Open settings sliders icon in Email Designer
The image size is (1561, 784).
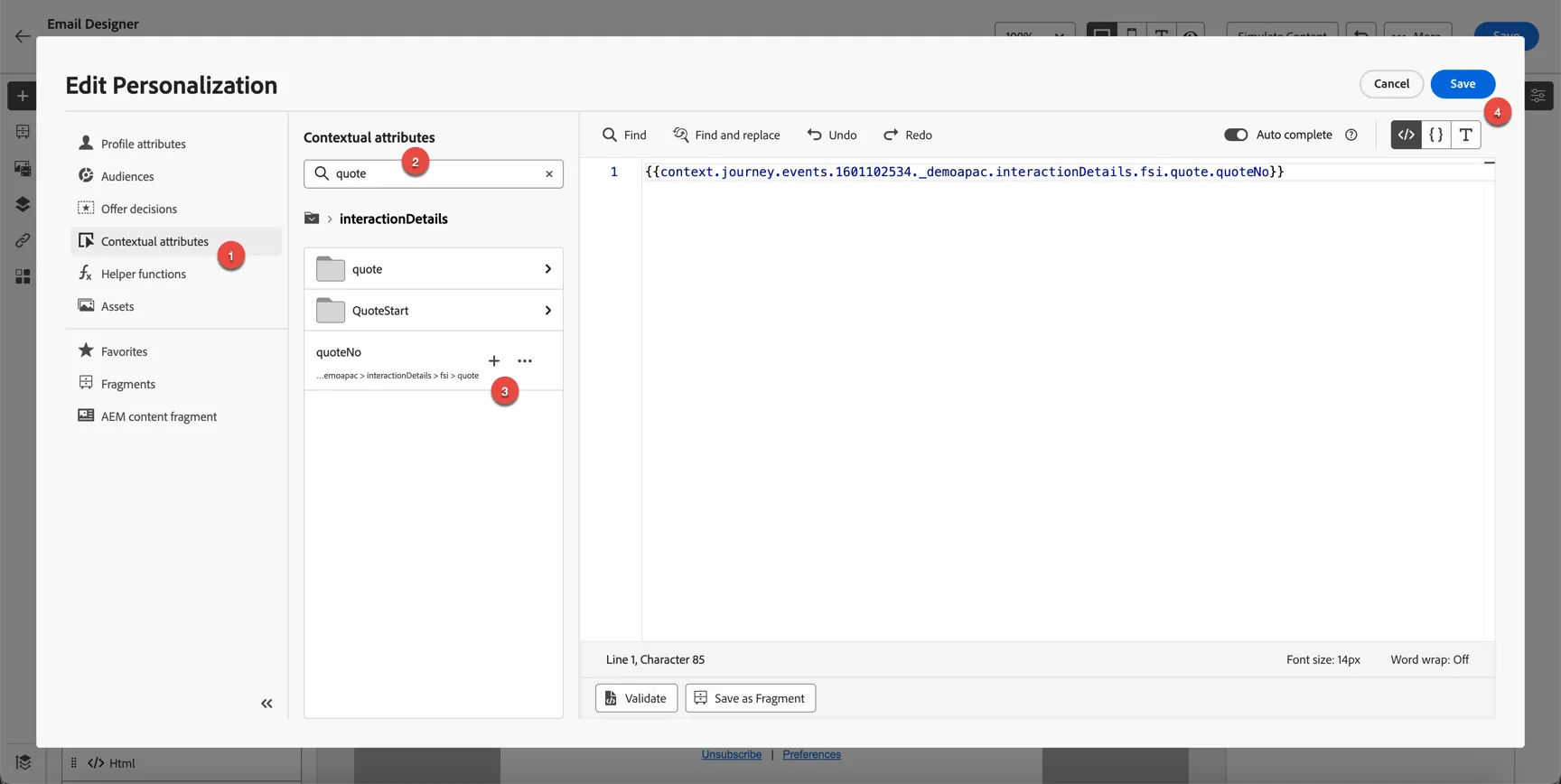[x=1538, y=96]
